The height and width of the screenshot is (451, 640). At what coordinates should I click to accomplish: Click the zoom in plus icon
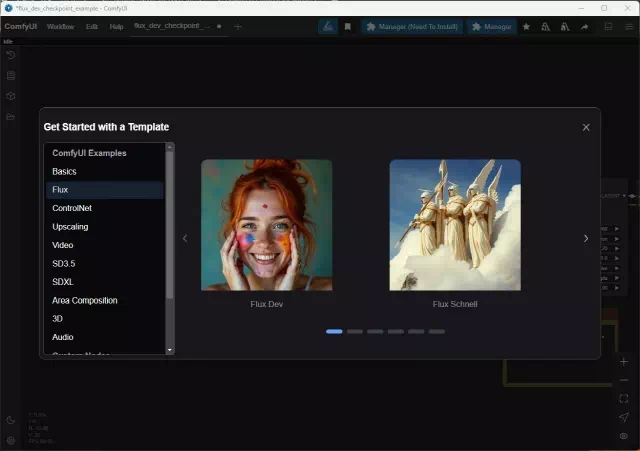624,361
